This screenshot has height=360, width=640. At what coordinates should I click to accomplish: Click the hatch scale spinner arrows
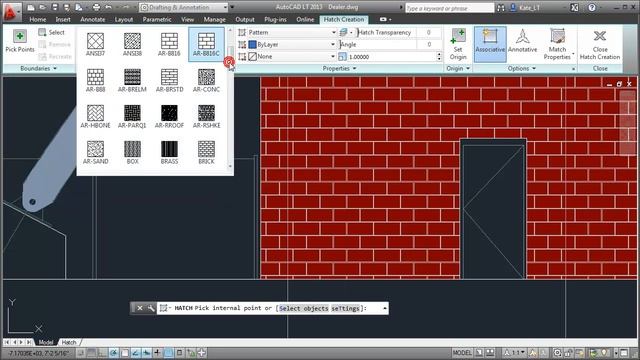(x=439, y=56)
